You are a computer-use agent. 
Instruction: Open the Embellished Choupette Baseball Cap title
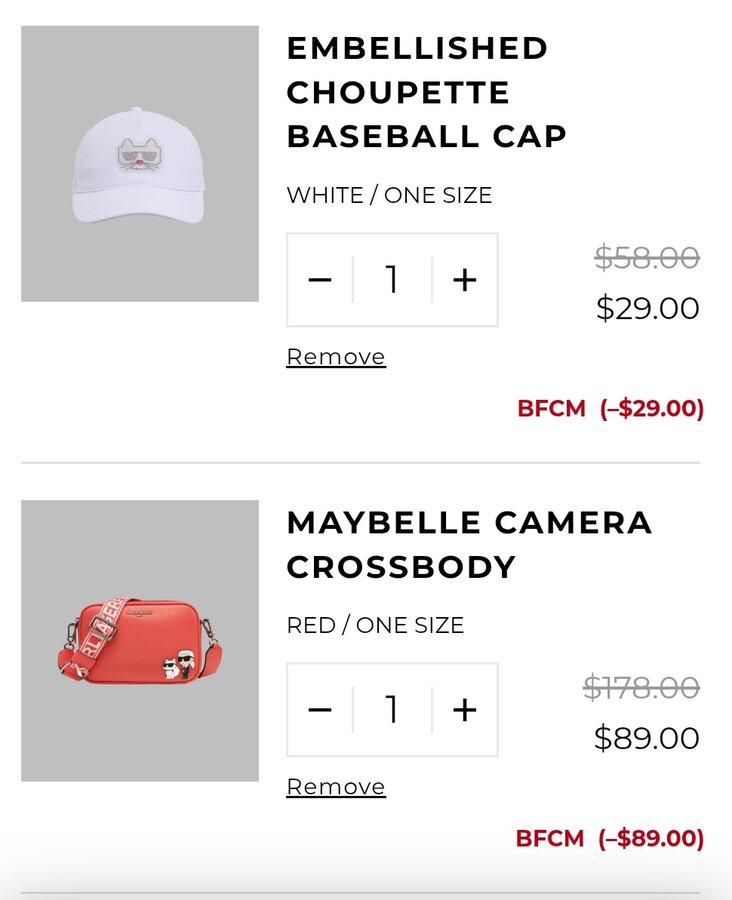click(426, 92)
